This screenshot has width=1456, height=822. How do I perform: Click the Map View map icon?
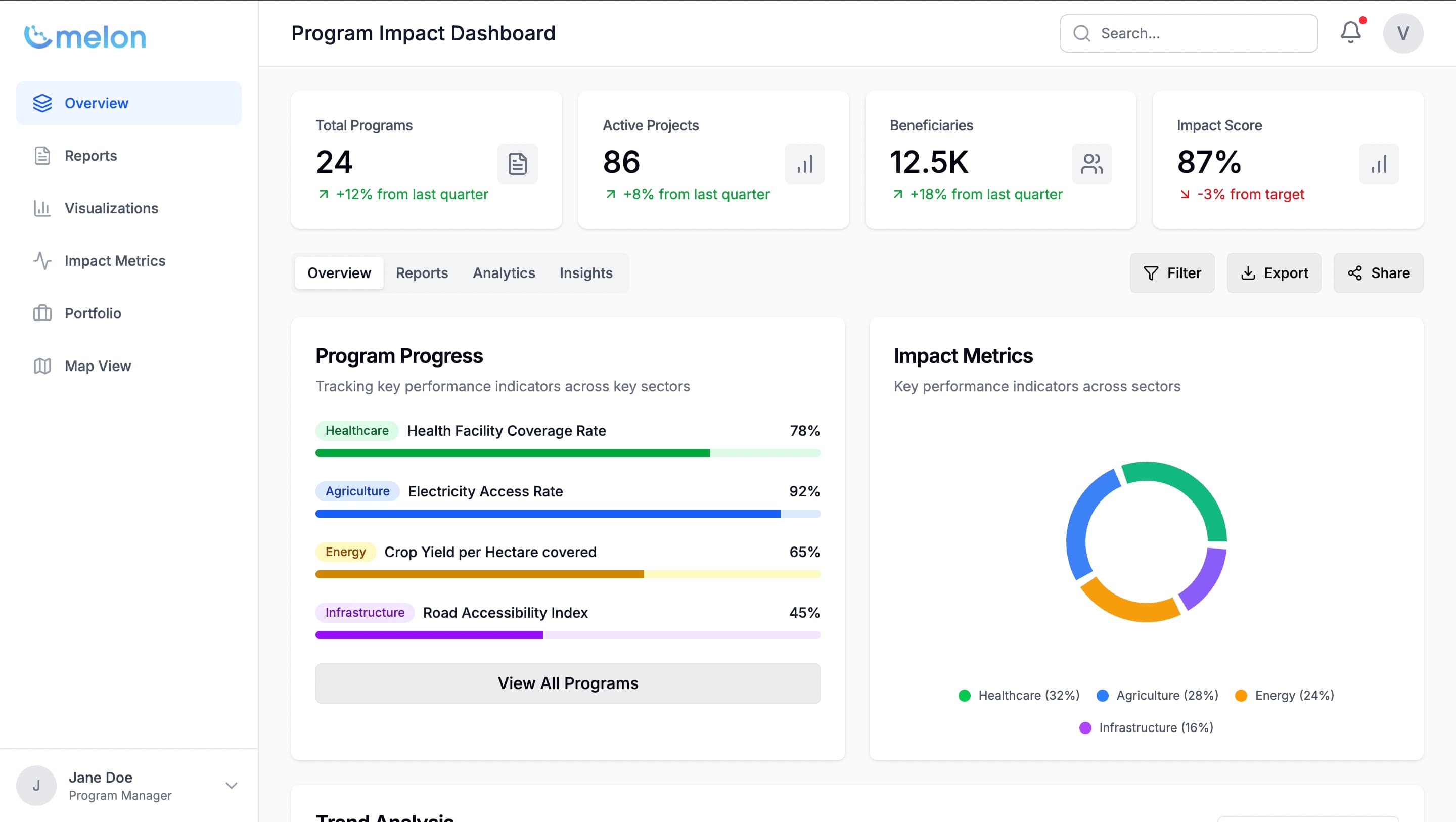(x=42, y=366)
